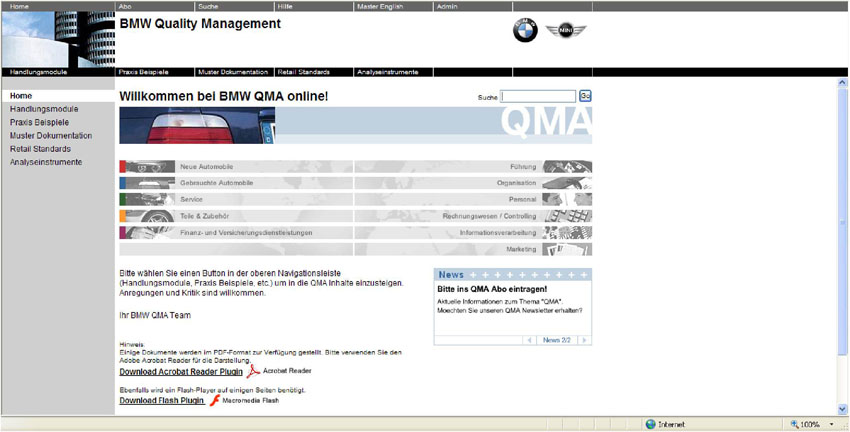850x432 pixels.
Task: Click the Macromedia Flash icon
Action: (x=214, y=400)
